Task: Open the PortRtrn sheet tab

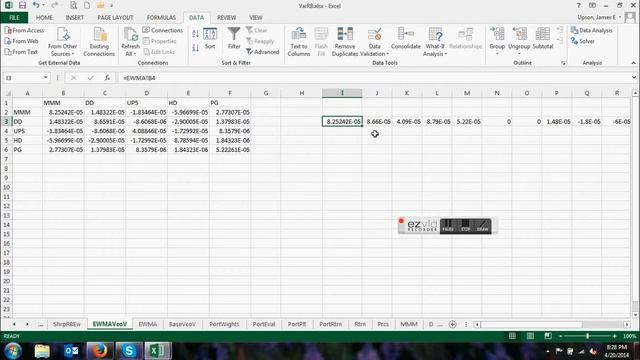Action: (x=330, y=324)
